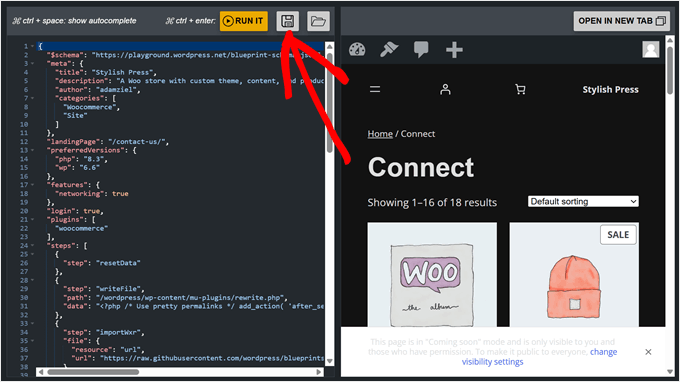Collapse the file block fold at line 35
This screenshot has width=680, height=382.
(32, 341)
